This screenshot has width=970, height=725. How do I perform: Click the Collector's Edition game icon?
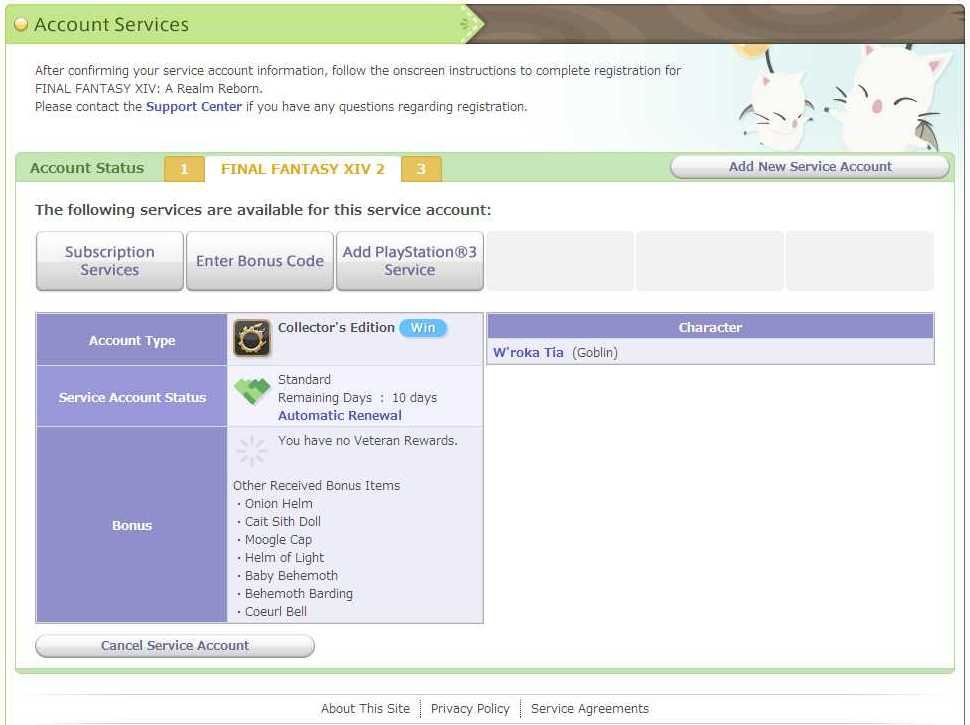pos(252,338)
